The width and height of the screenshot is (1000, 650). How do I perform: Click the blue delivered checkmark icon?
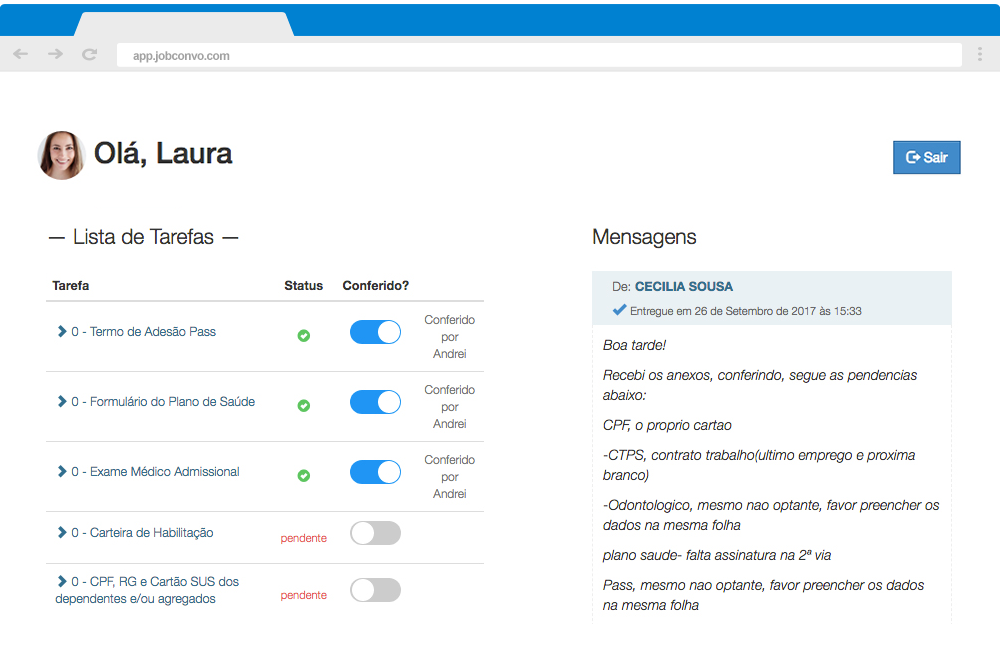pyautogui.click(x=619, y=310)
